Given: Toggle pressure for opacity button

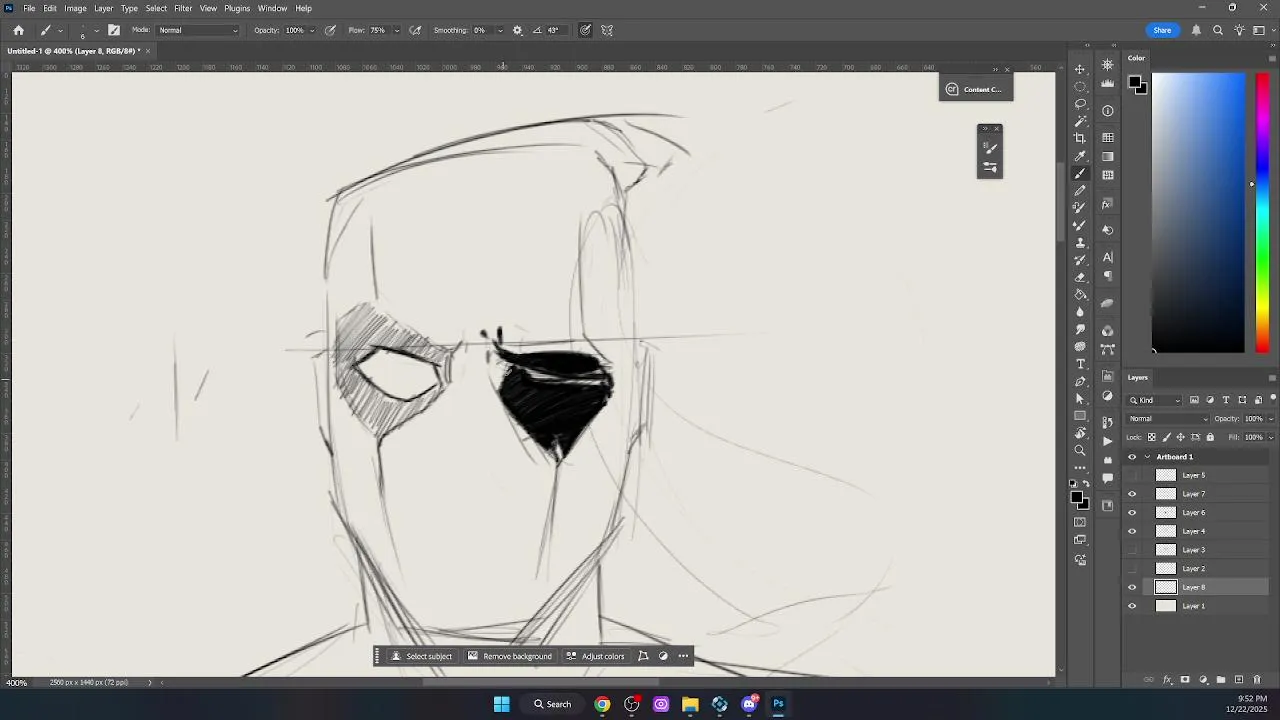Looking at the screenshot, I should [x=330, y=30].
